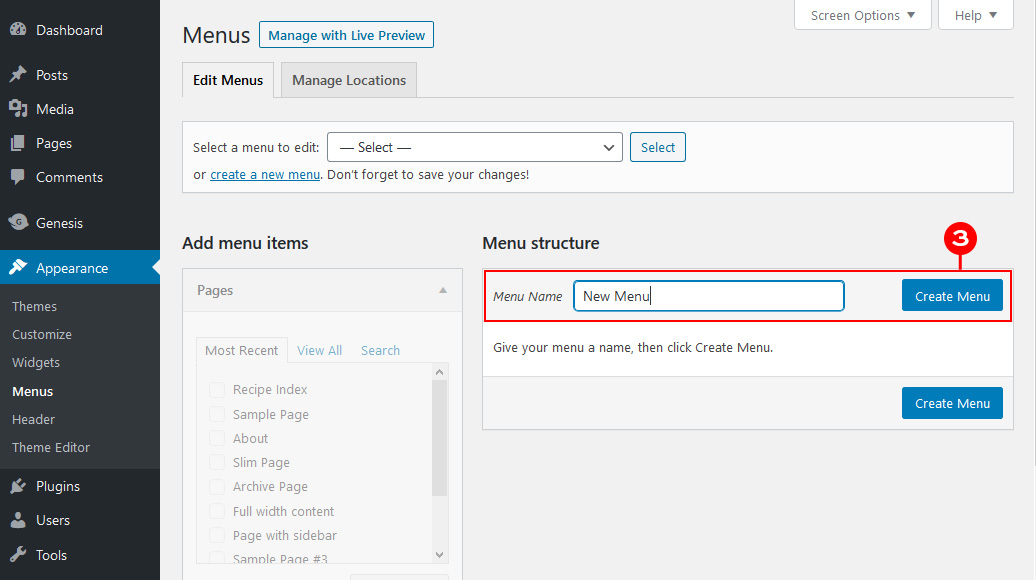
Task: Click the top Create Menu button
Action: pyautogui.click(x=952, y=296)
